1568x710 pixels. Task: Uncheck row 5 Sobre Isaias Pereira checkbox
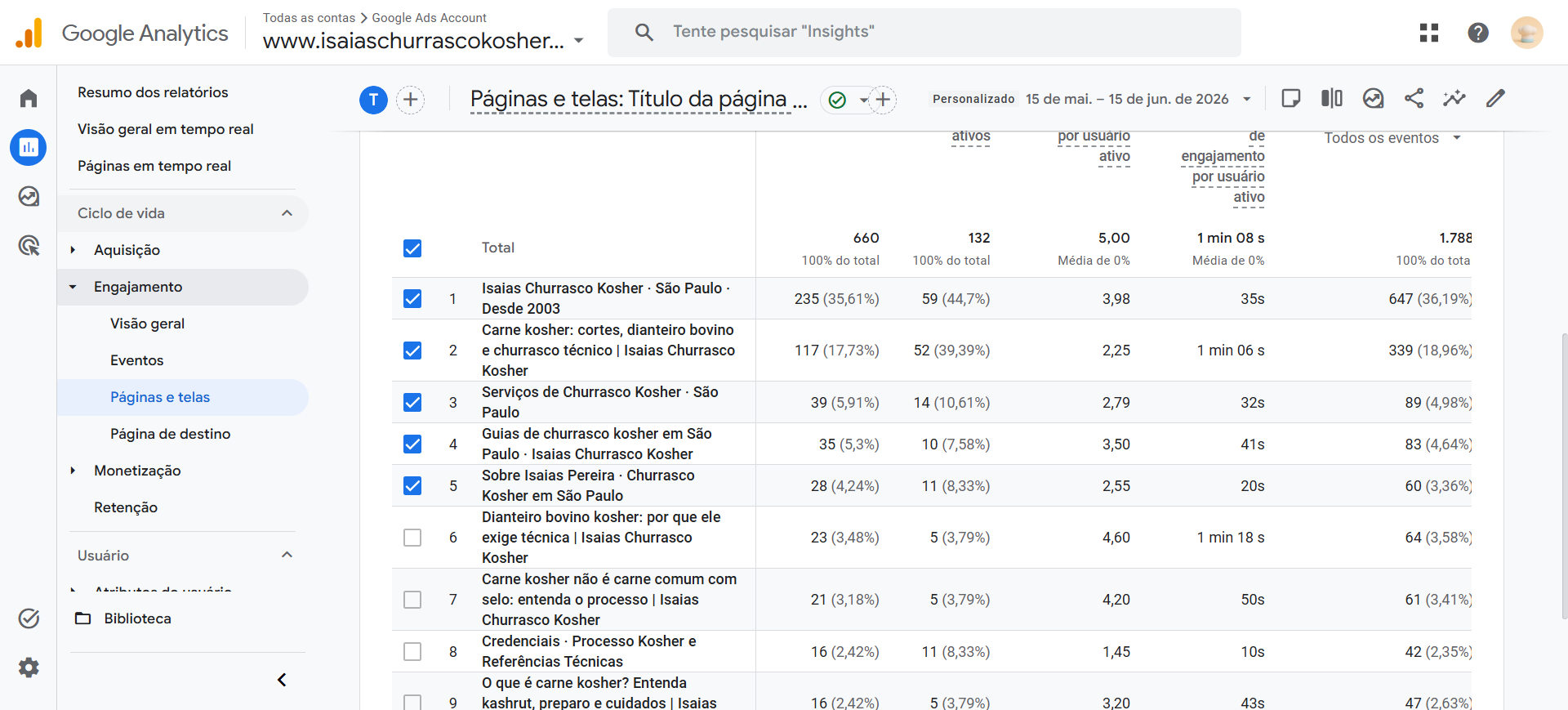pos(412,486)
